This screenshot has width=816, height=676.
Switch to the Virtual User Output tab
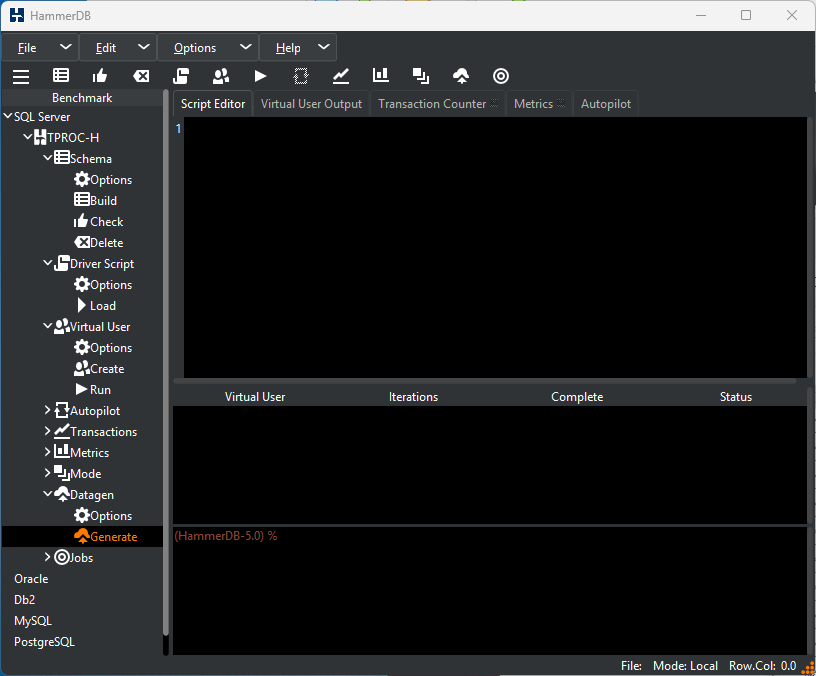tap(311, 104)
